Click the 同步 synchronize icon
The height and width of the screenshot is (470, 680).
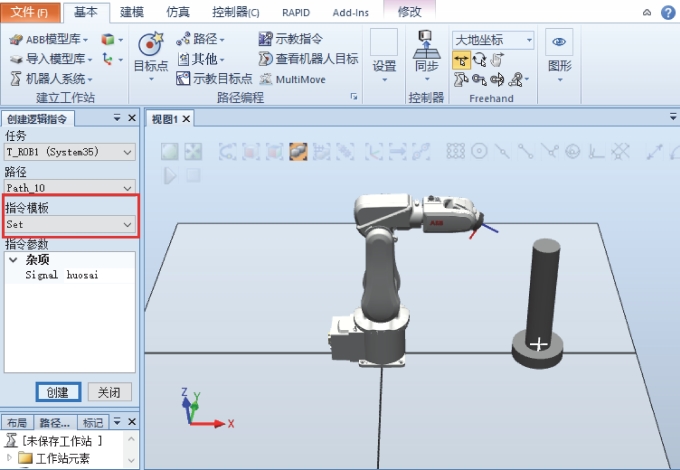click(426, 45)
